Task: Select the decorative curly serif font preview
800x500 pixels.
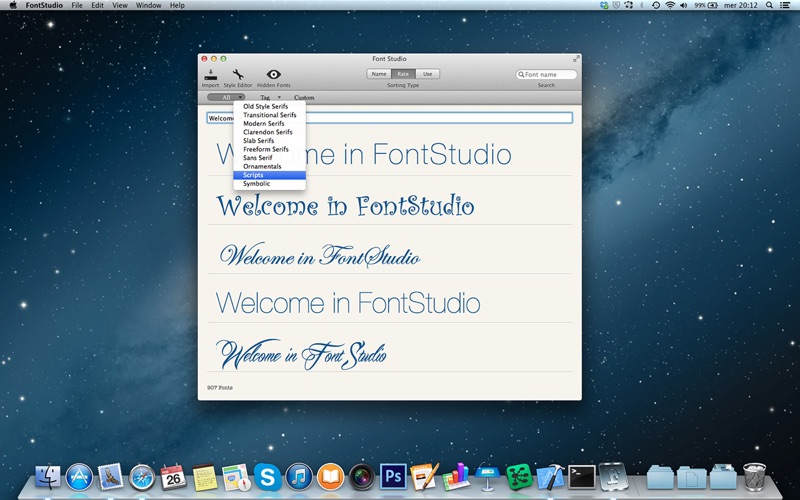Action: tap(345, 206)
